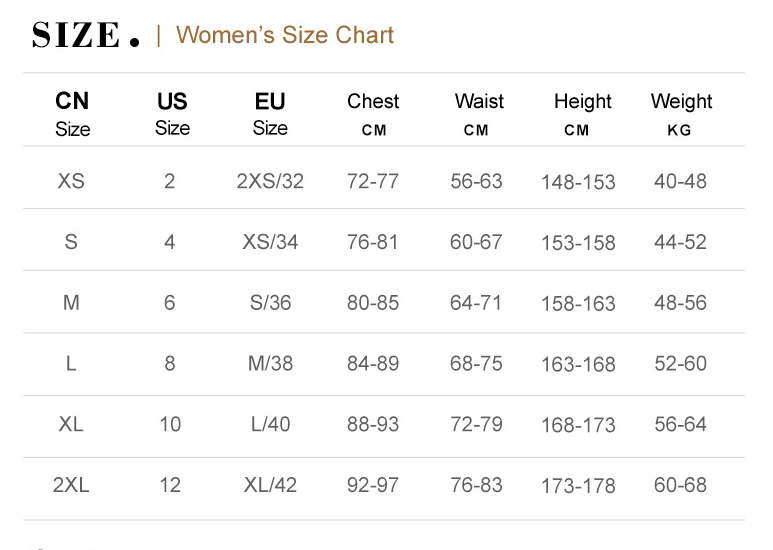Image resolution: width=773 pixels, height=550 pixels.
Task: Select the L/40 EU size cell
Action: tap(270, 424)
